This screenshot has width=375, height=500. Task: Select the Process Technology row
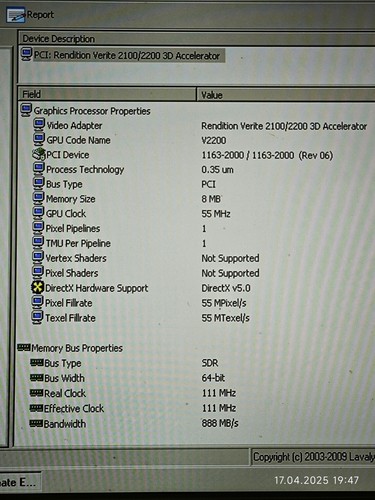tap(197, 169)
